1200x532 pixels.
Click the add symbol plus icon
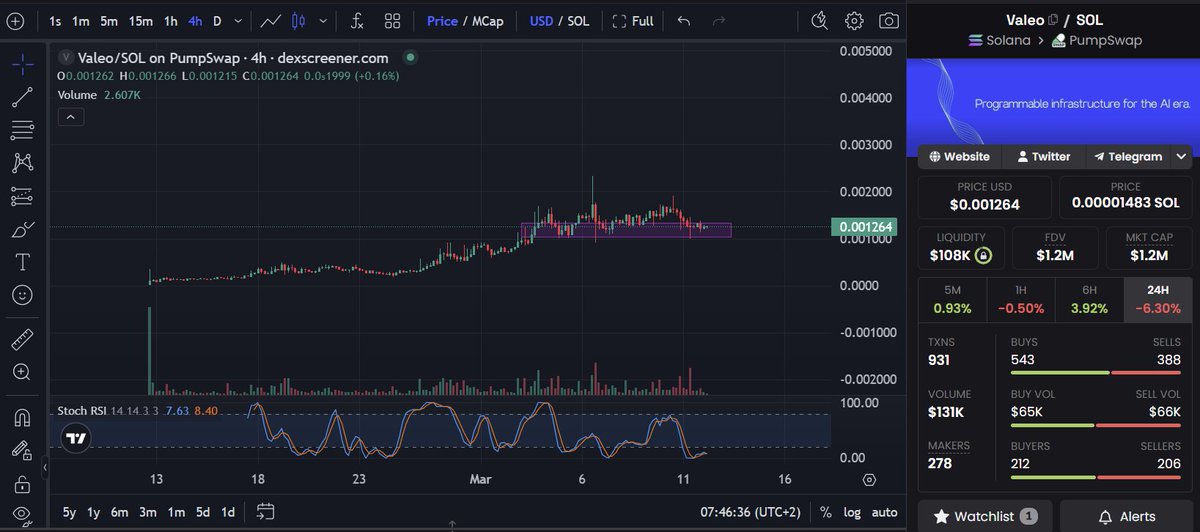[x=15, y=21]
